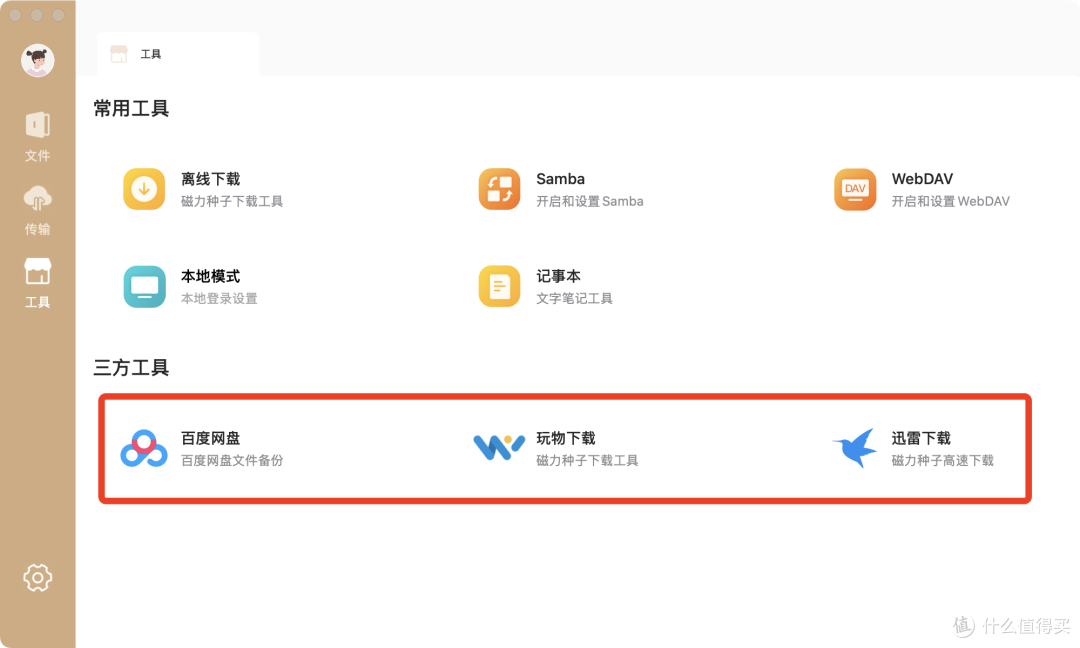Click the 工具 tab icon
The height and width of the screenshot is (648, 1080).
[x=119, y=54]
